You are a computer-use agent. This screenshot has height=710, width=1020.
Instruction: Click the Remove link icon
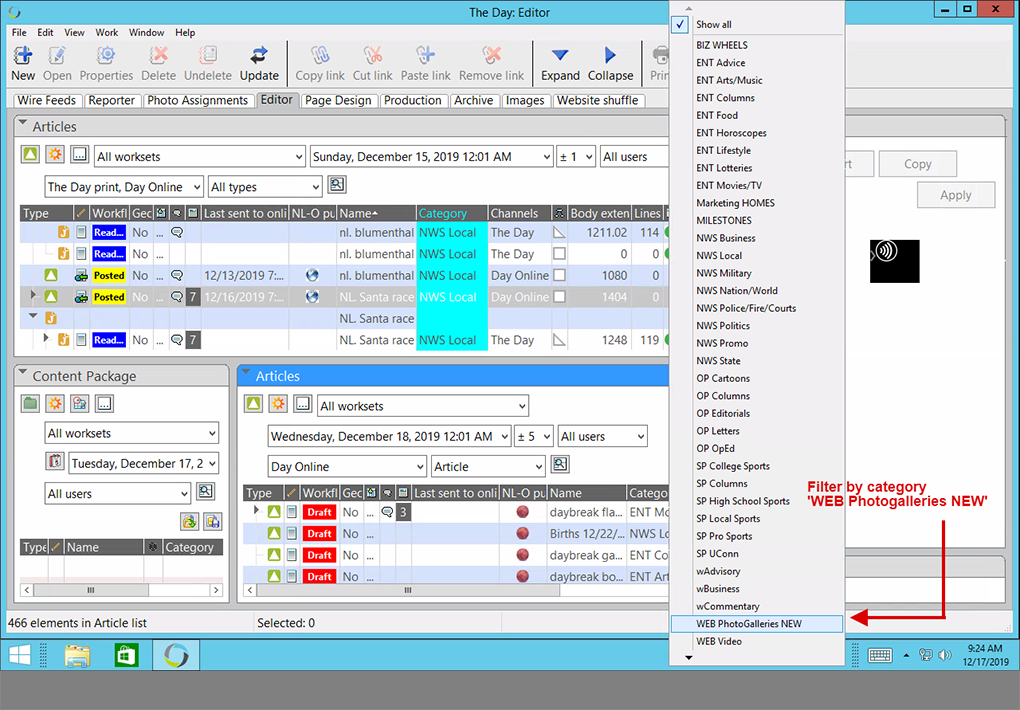pos(491,56)
